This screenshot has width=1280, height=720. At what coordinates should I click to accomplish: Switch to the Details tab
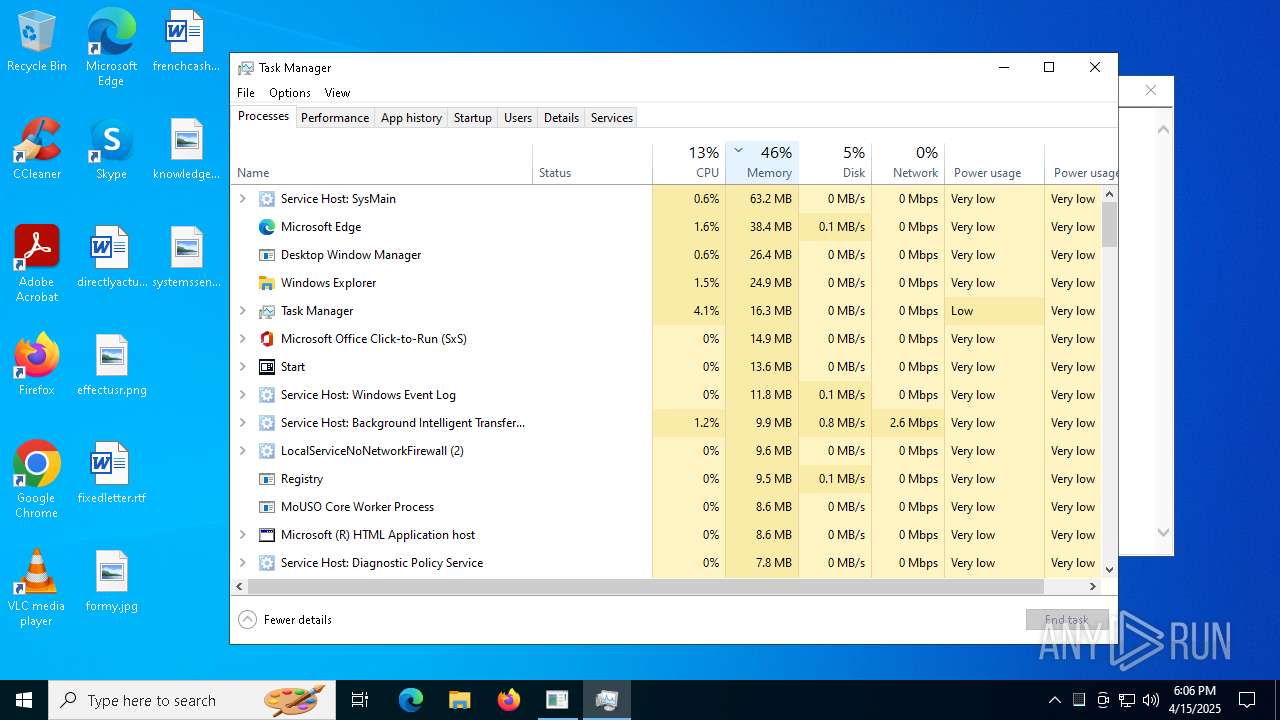click(x=561, y=118)
